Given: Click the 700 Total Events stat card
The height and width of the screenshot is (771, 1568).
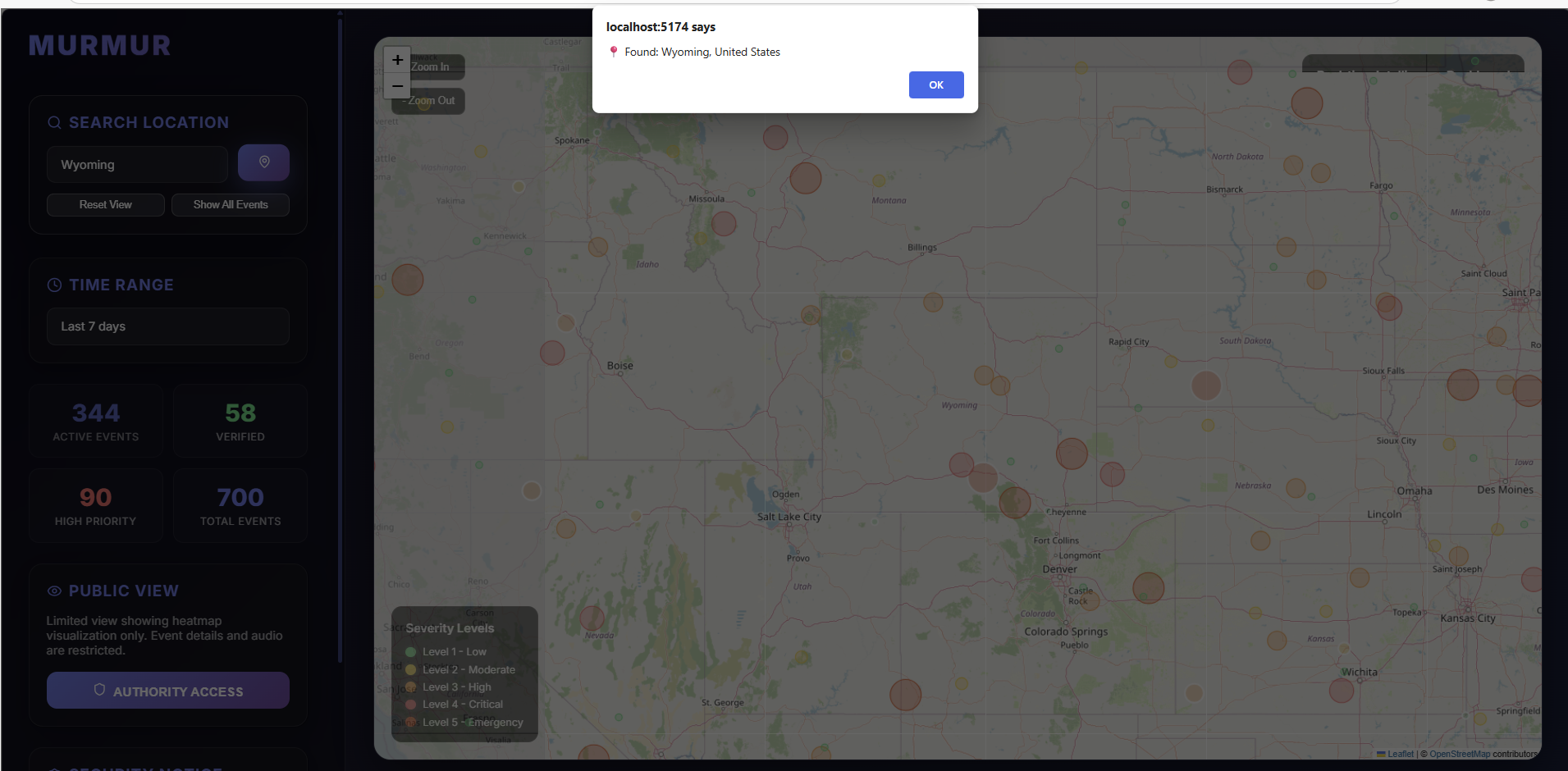Looking at the screenshot, I should point(240,505).
